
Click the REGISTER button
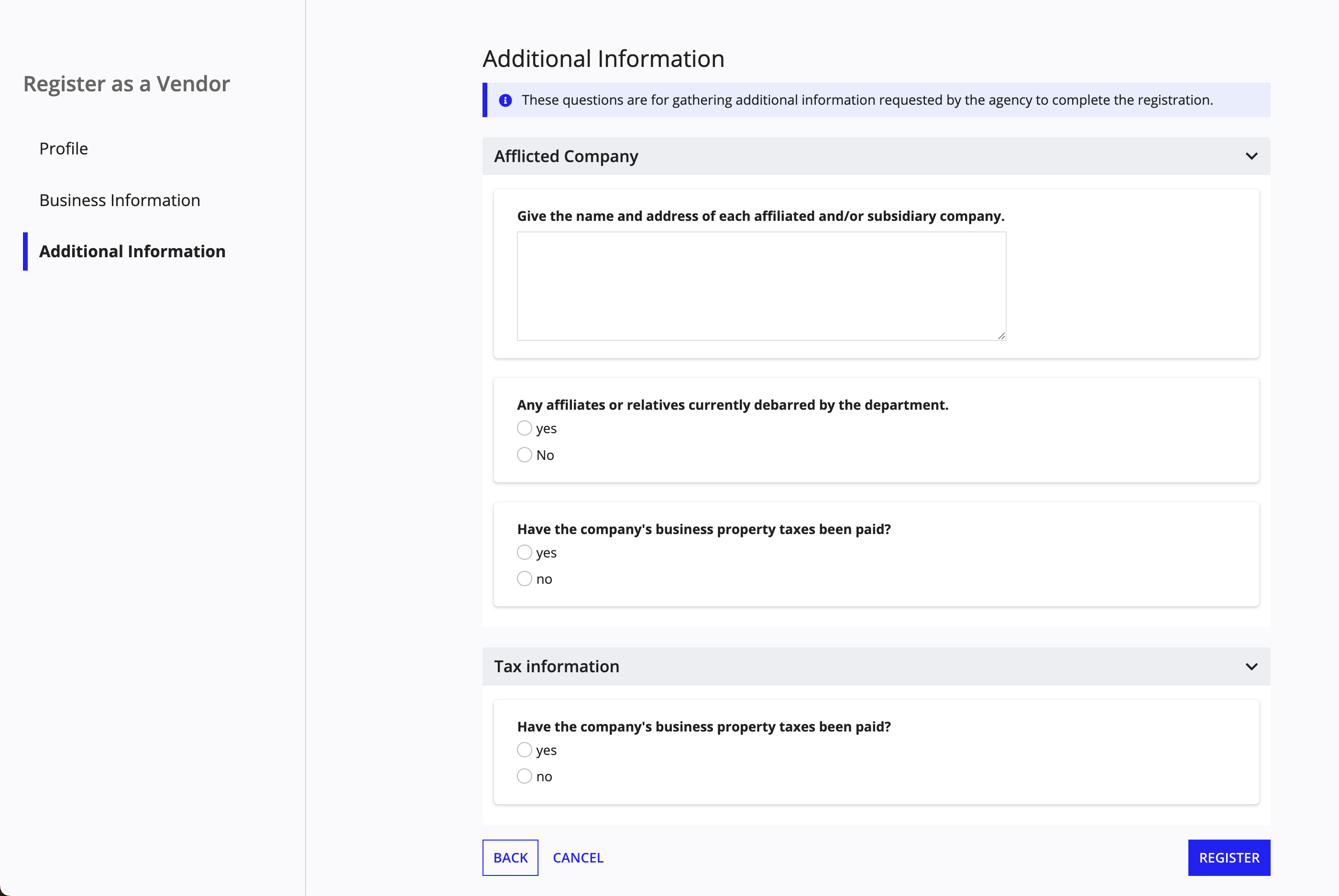(x=1229, y=857)
